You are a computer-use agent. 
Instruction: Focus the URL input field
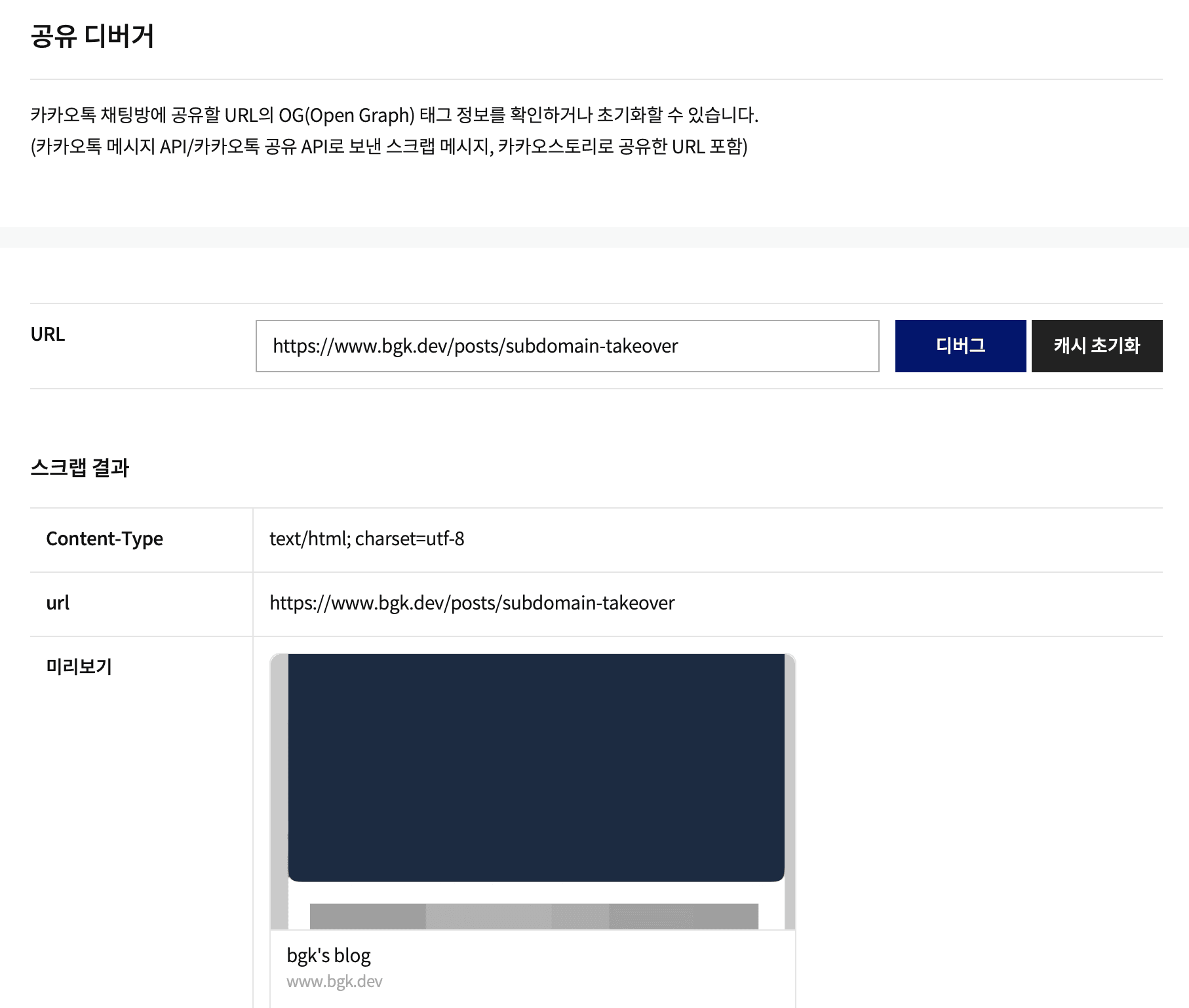[x=567, y=346]
